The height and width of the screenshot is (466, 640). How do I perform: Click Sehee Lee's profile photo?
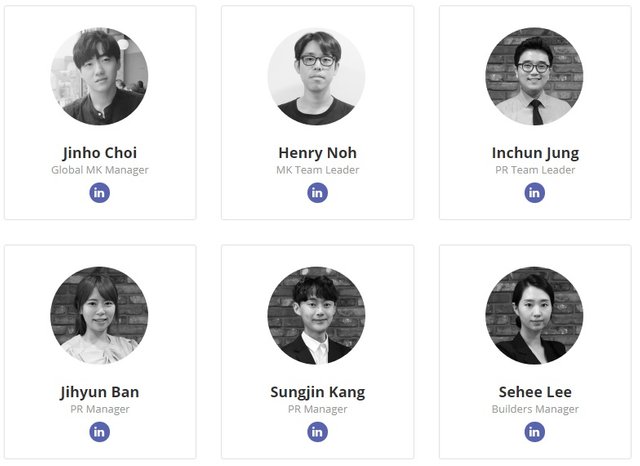535,315
